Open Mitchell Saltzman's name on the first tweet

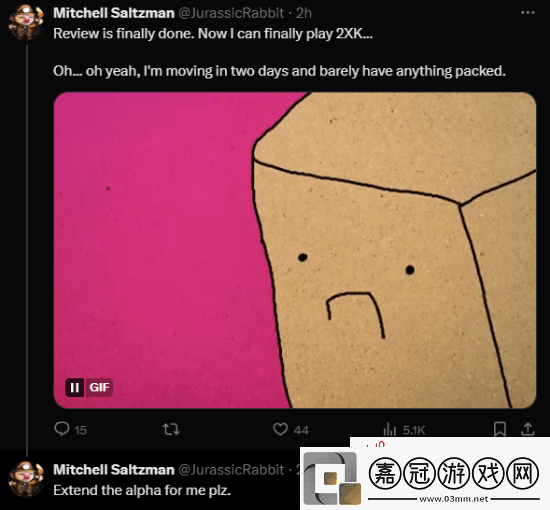pyautogui.click(x=114, y=13)
